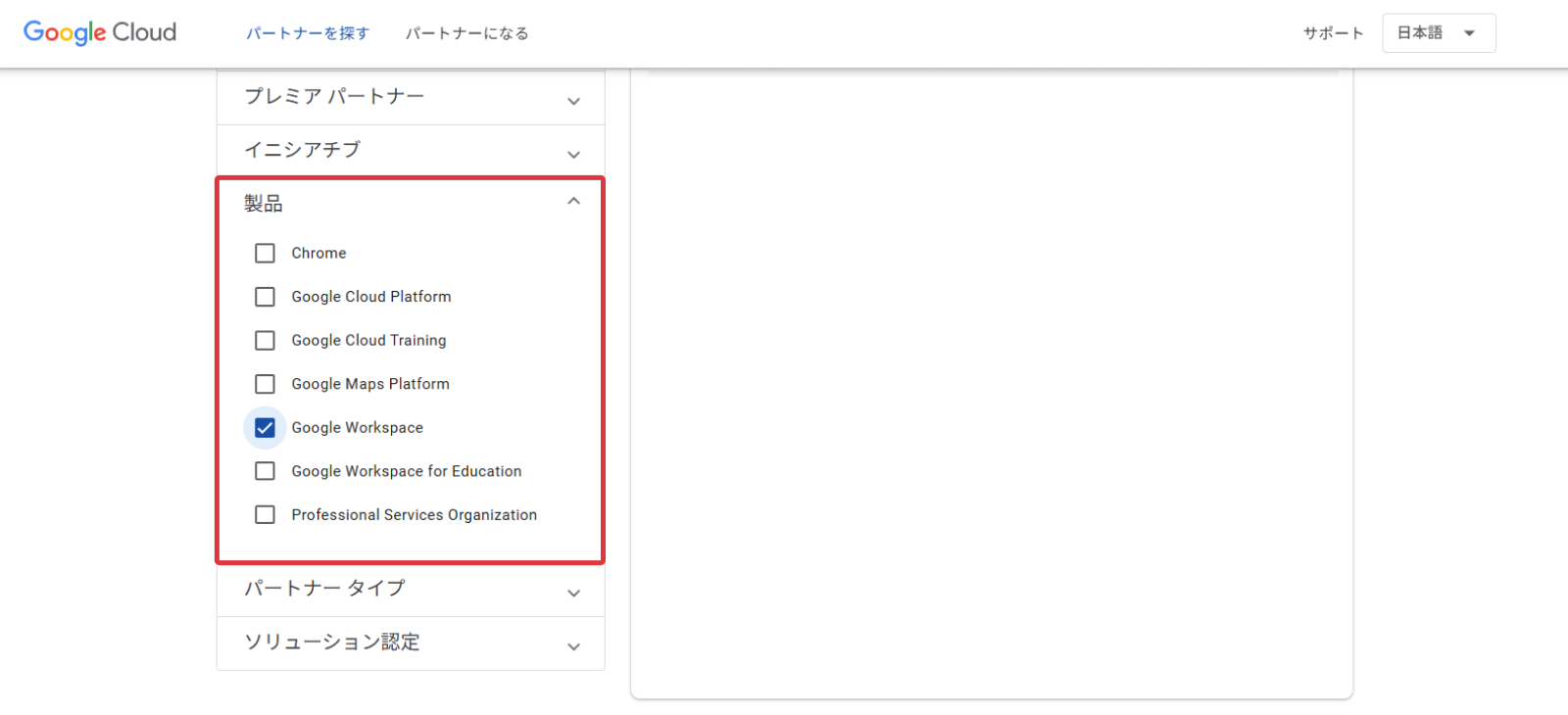The image size is (1568, 715).
Task: Expand the プレミア パートナー section chevron
Action: coord(574,101)
